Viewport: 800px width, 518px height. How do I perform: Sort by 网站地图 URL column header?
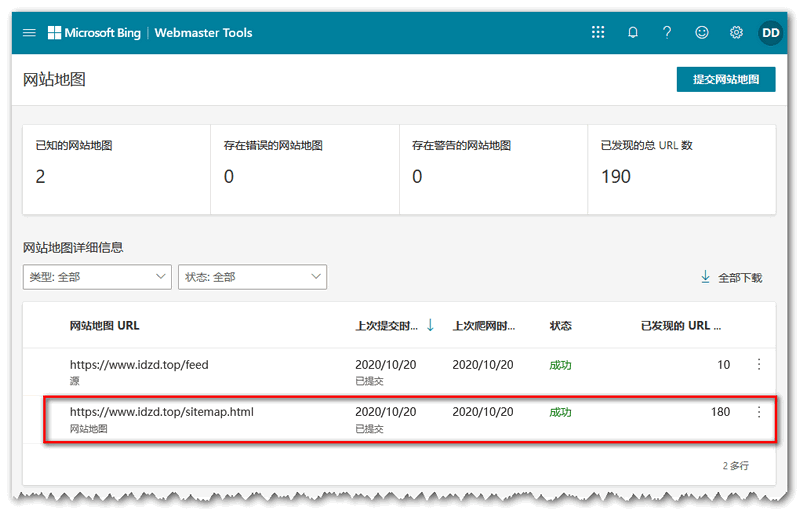click(105, 326)
